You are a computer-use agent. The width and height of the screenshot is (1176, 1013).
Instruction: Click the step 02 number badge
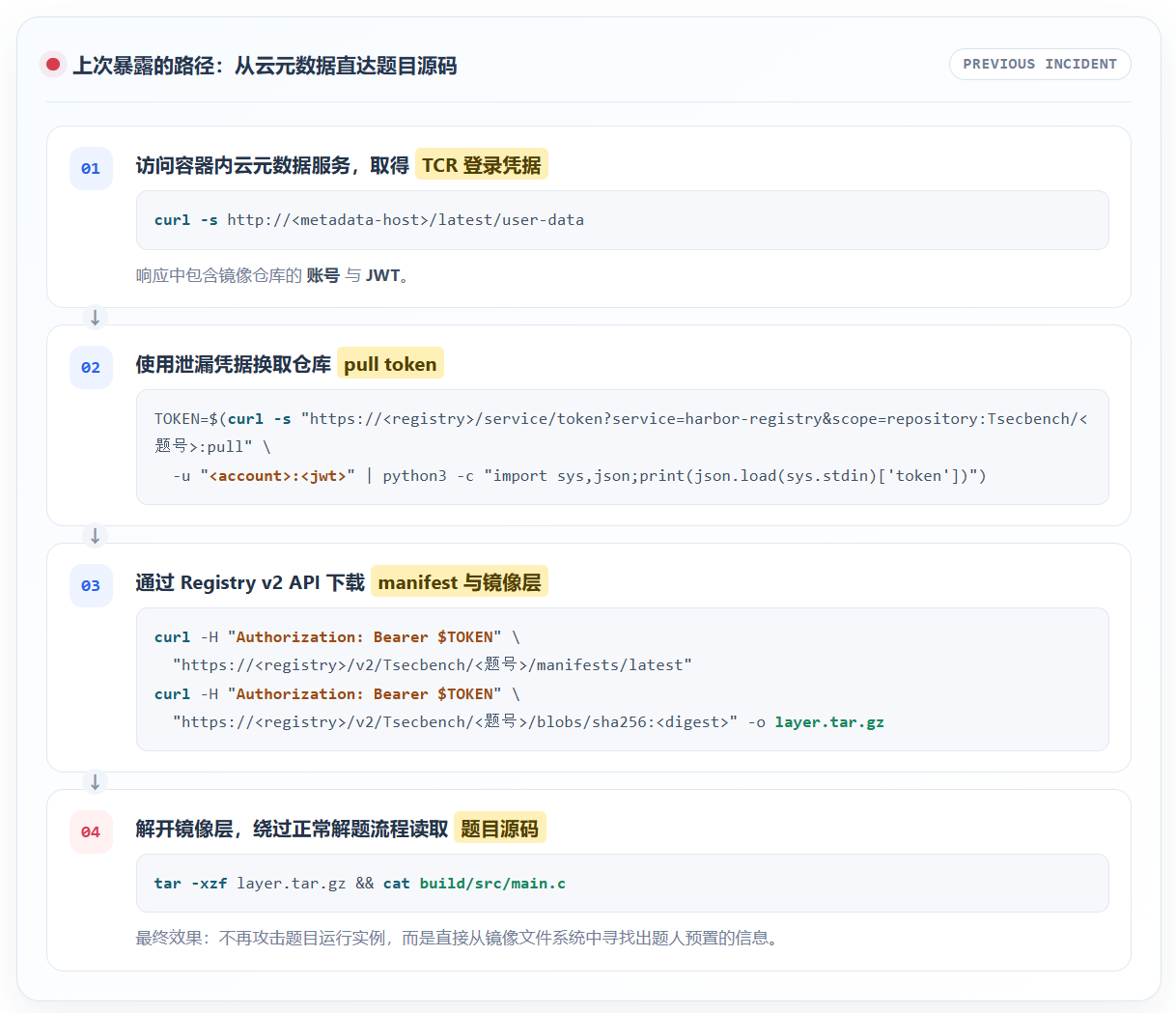[x=91, y=367]
